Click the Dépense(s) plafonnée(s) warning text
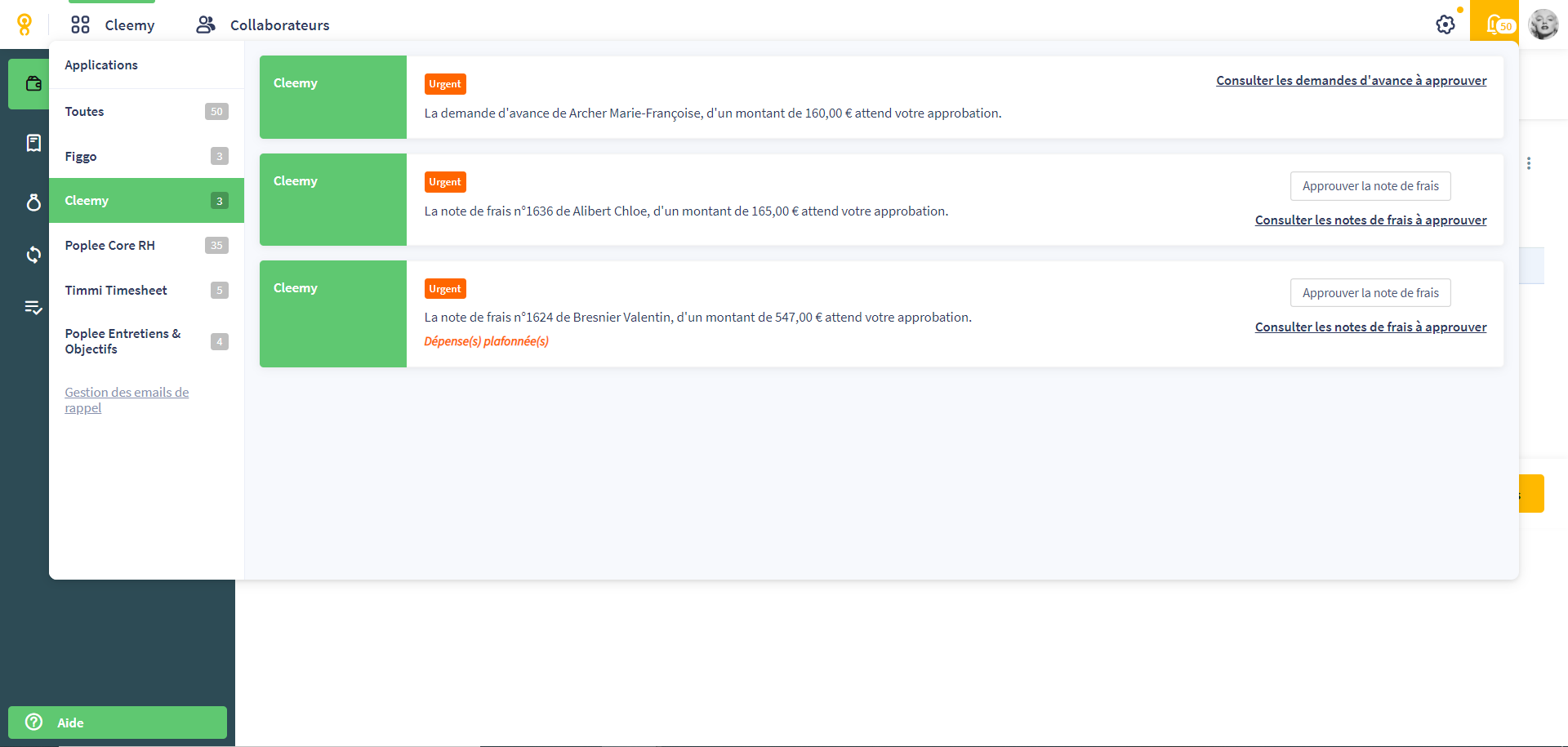The width and height of the screenshot is (1568, 747). [486, 341]
